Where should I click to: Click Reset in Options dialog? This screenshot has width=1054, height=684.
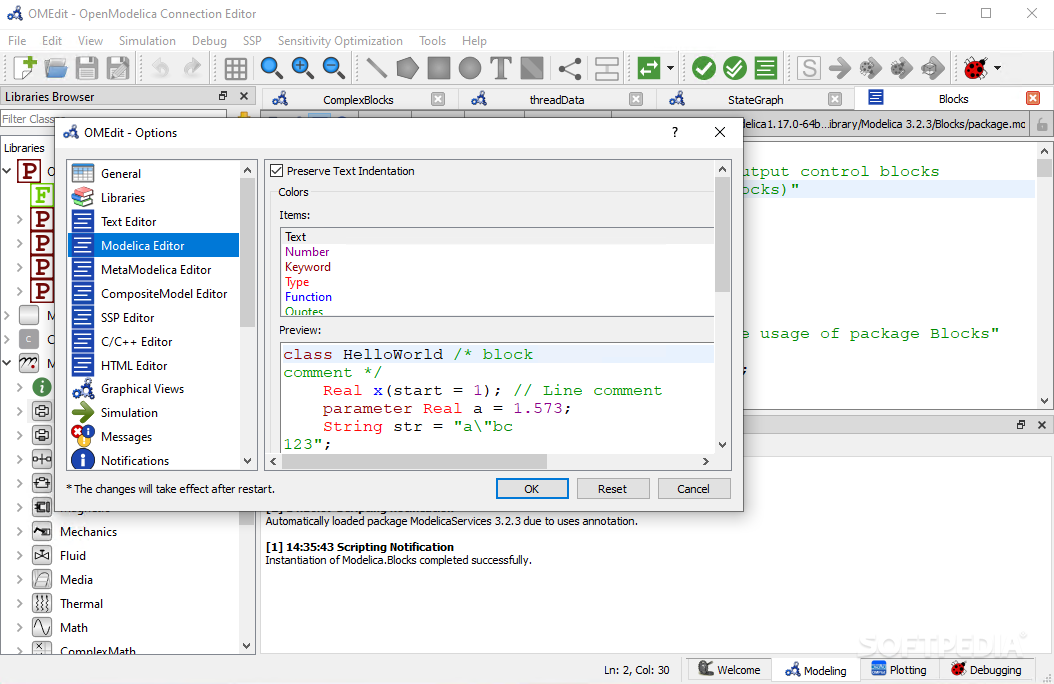(x=612, y=488)
